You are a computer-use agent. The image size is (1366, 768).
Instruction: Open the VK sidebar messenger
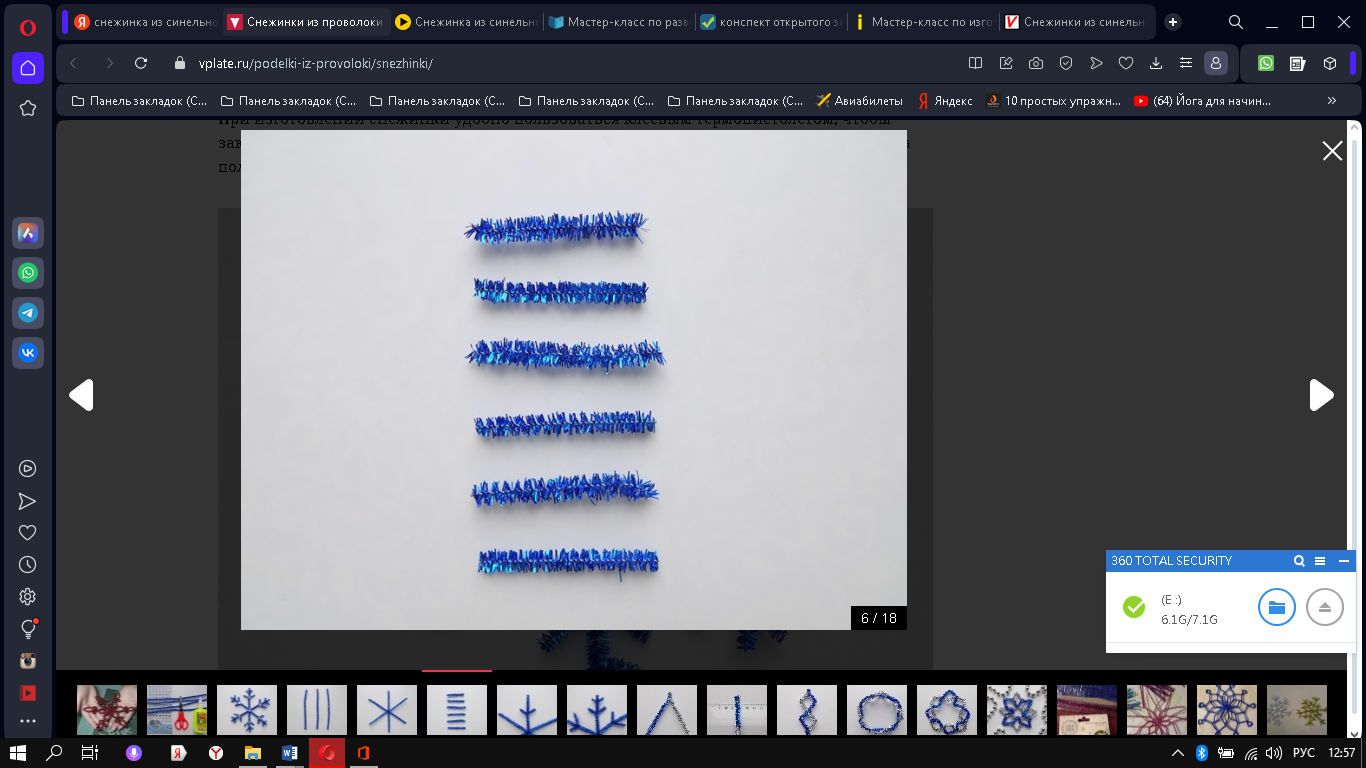(x=28, y=353)
